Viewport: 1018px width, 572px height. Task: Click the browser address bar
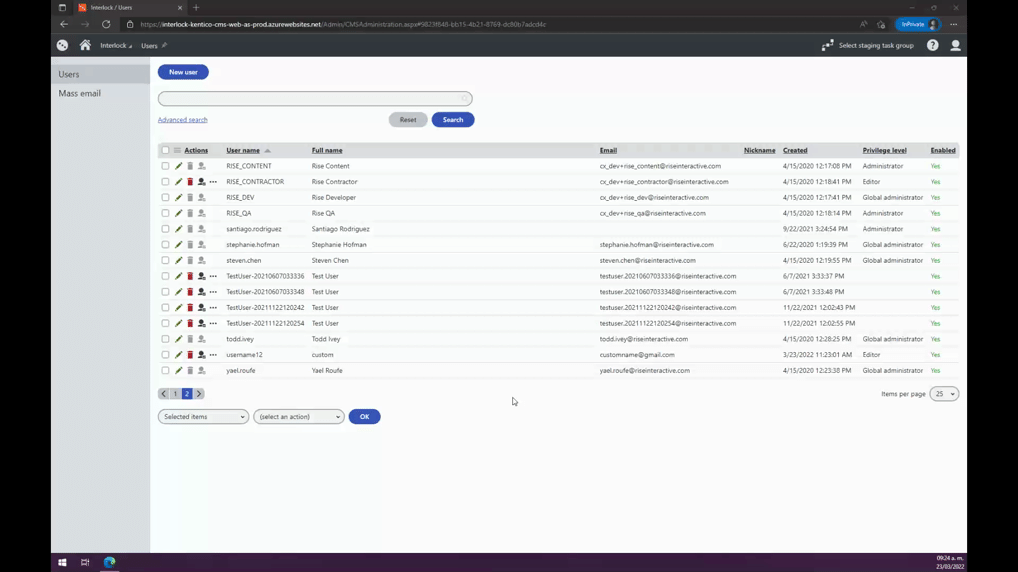pos(487,24)
